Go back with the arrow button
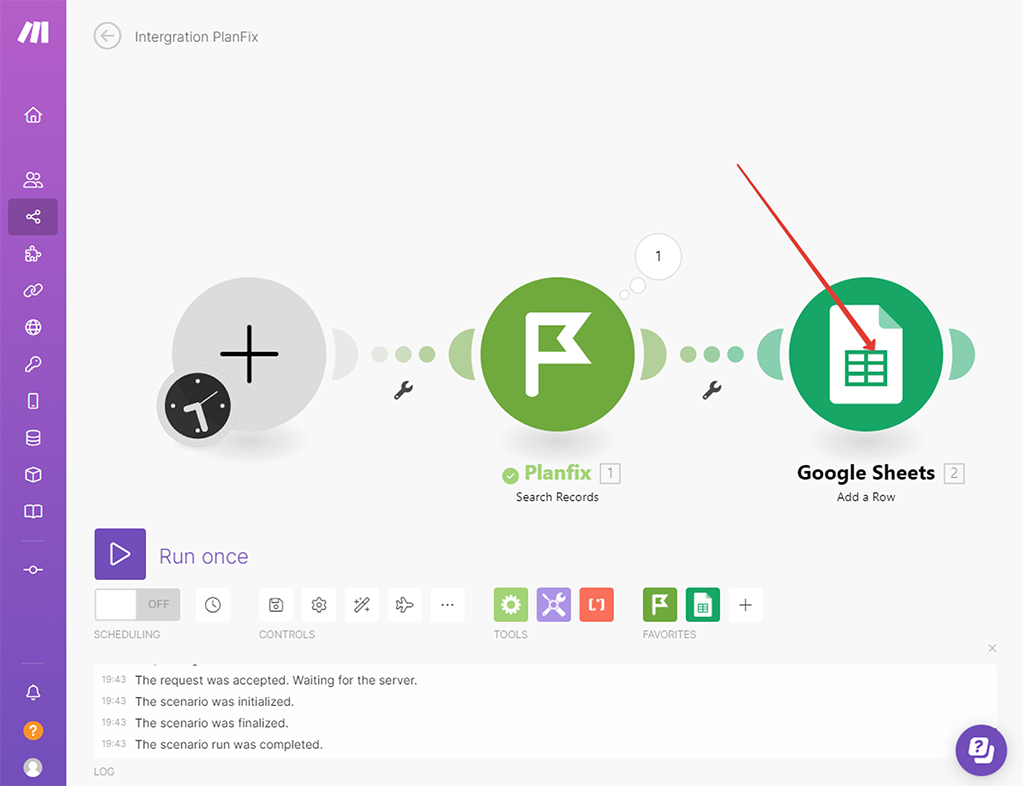1024x786 pixels. (x=107, y=36)
